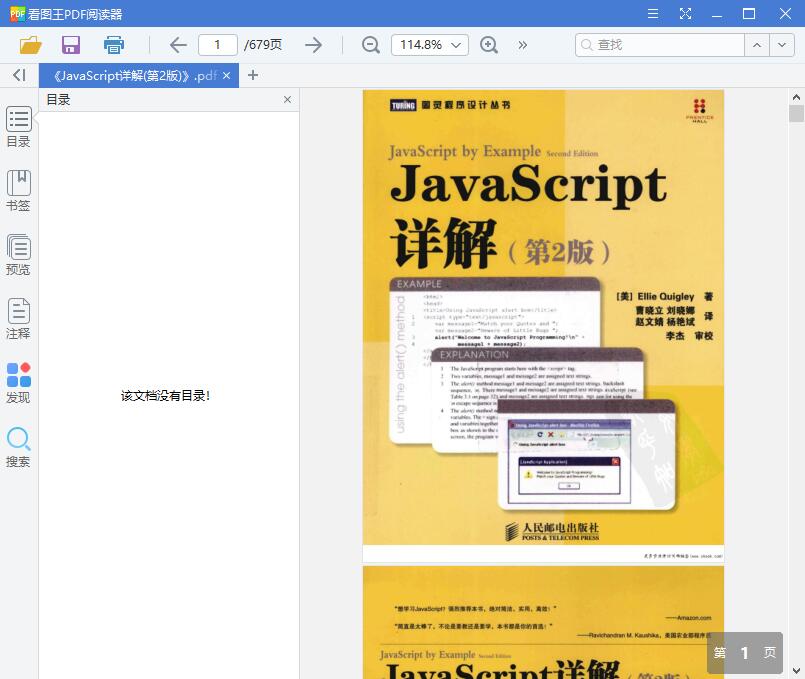Open the 发现 discover sidebar

(x=18, y=383)
